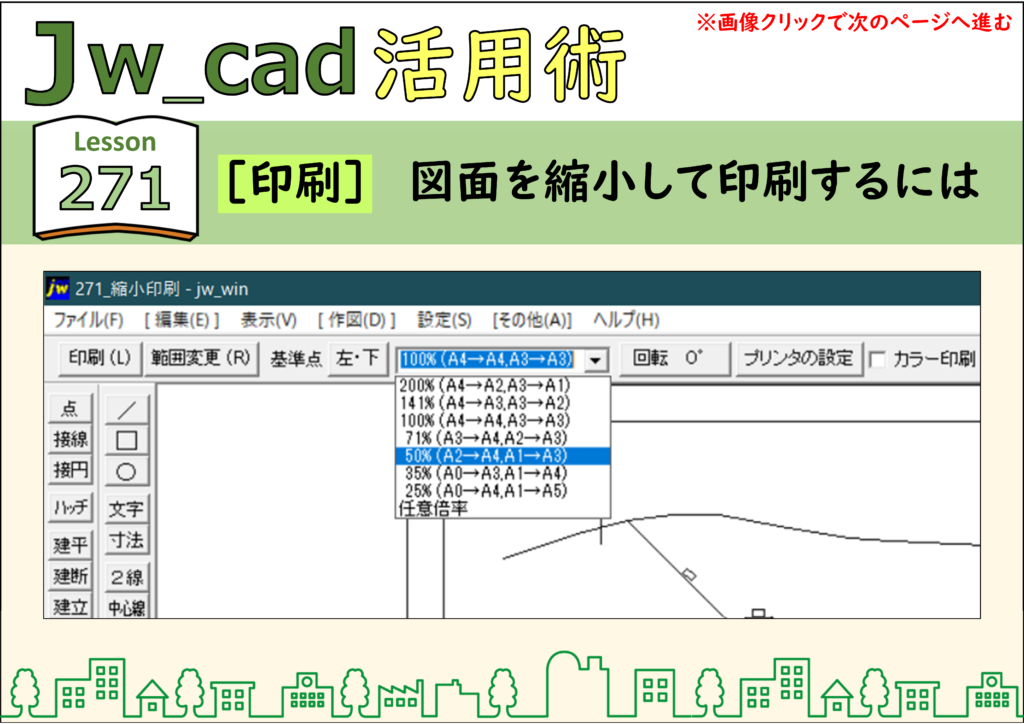
Task: Pick the 文字 text tool
Action: 126,509
